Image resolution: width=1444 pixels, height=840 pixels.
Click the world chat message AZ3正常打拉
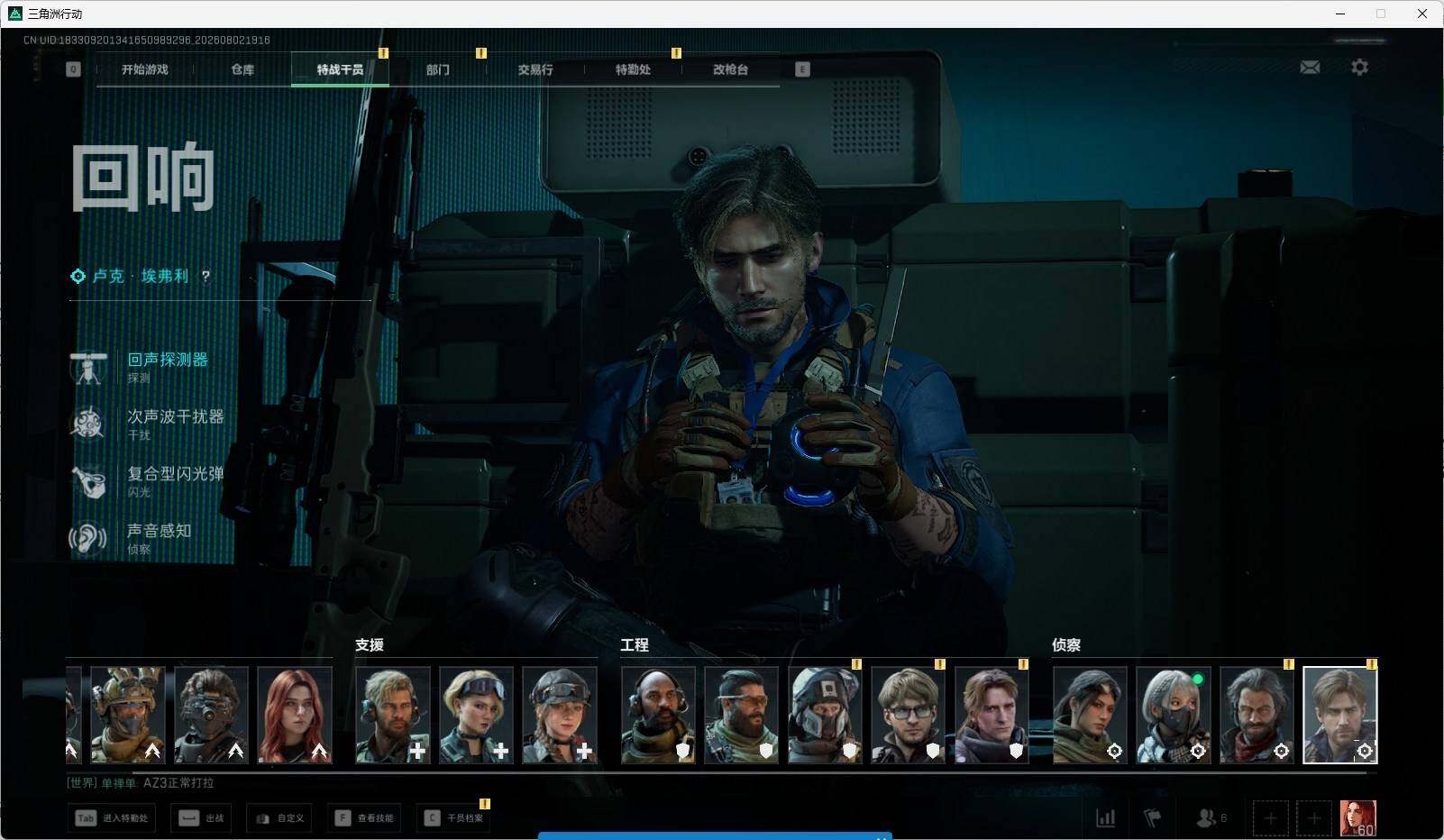click(x=178, y=783)
